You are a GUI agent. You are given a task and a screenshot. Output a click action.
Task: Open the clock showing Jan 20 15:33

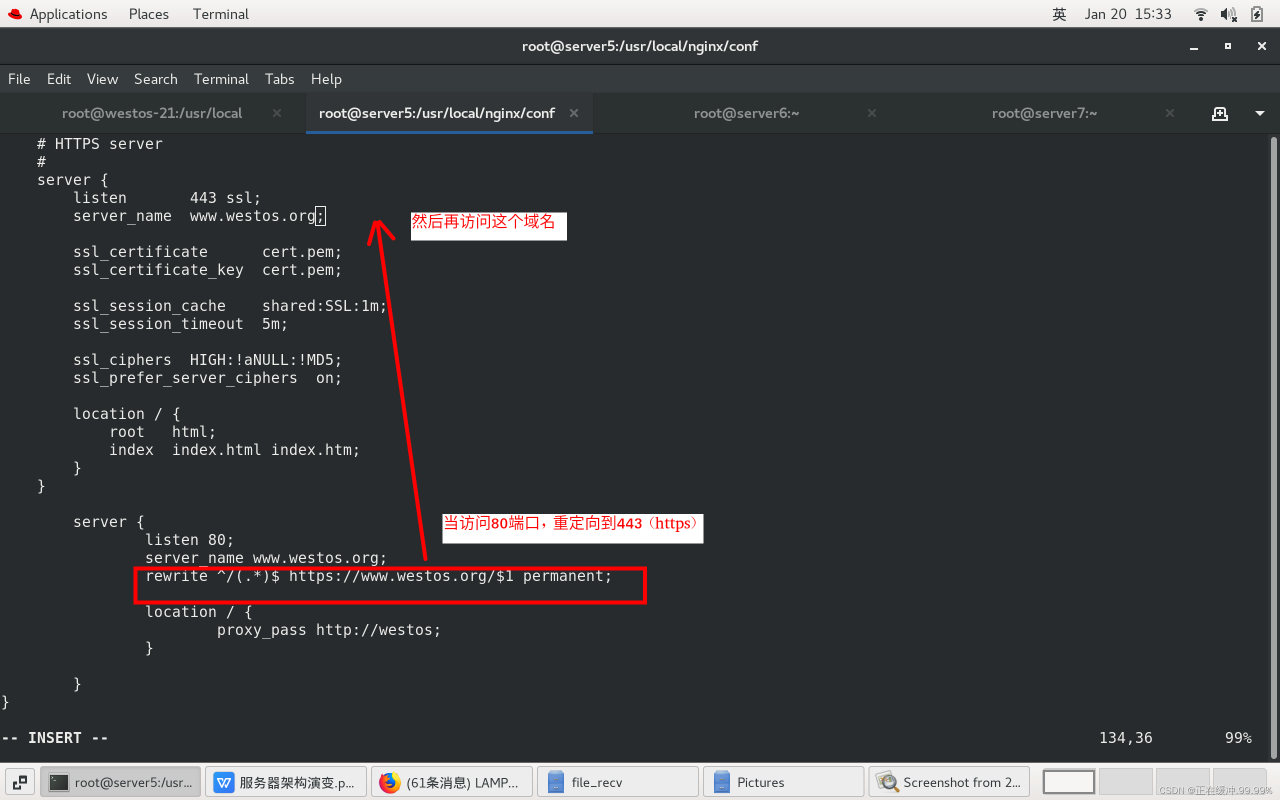tap(1128, 14)
